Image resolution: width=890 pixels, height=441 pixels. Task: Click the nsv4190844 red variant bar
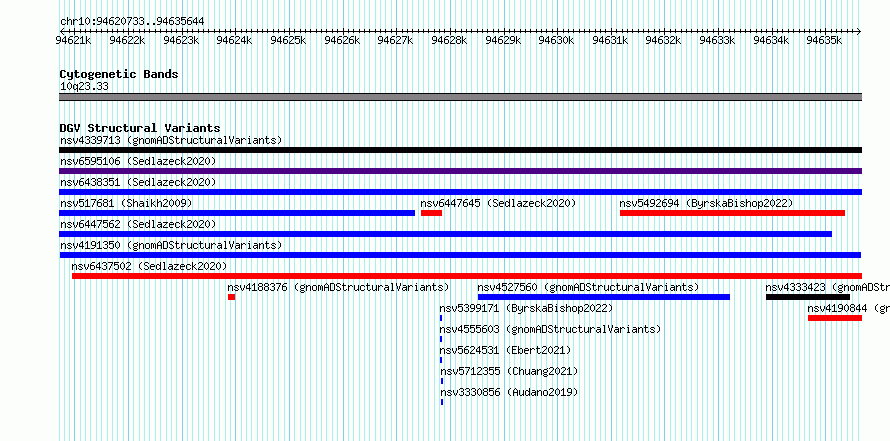[835, 318]
